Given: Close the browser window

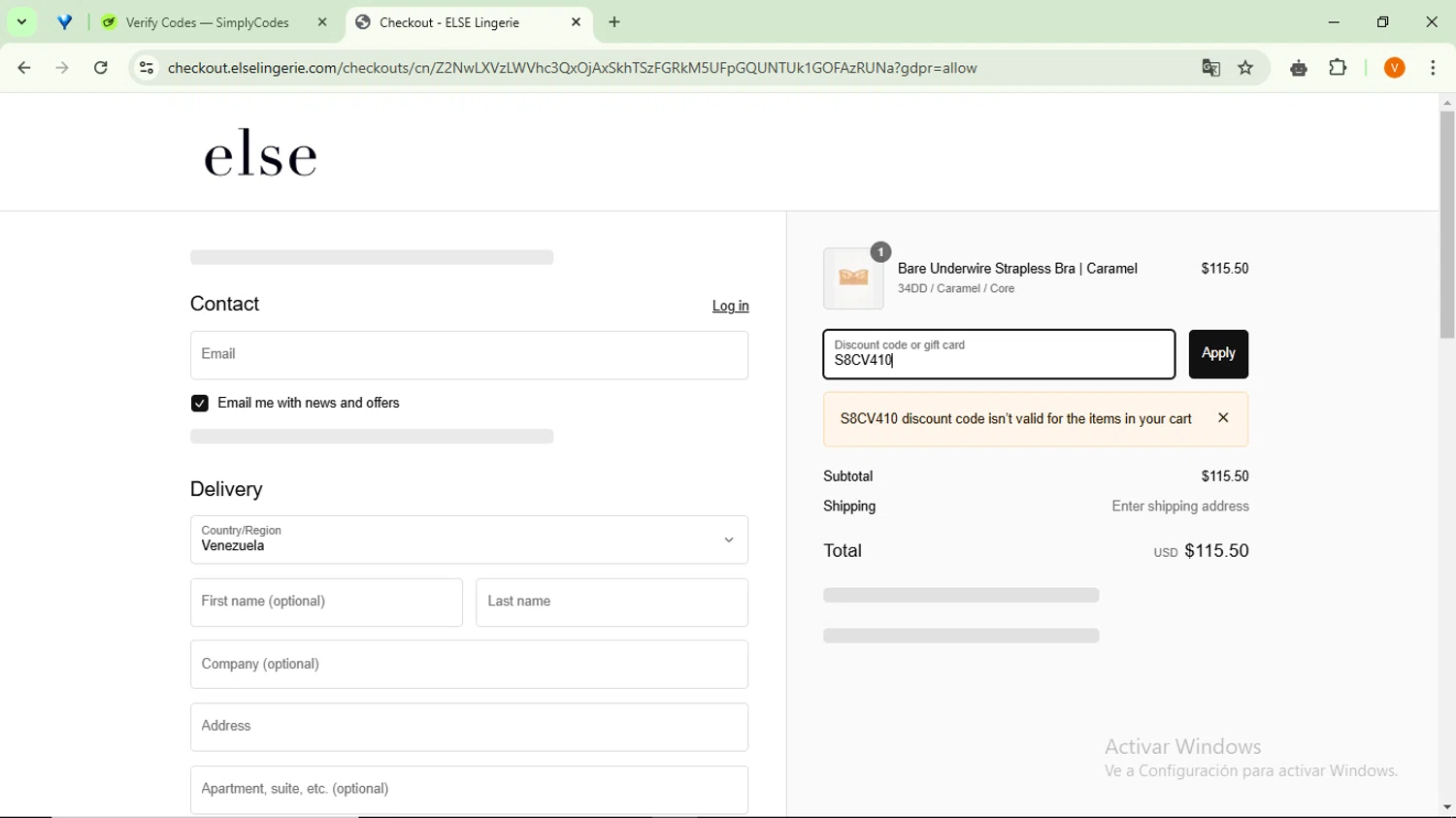Looking at the screenshot, I should click(1432, 22).
